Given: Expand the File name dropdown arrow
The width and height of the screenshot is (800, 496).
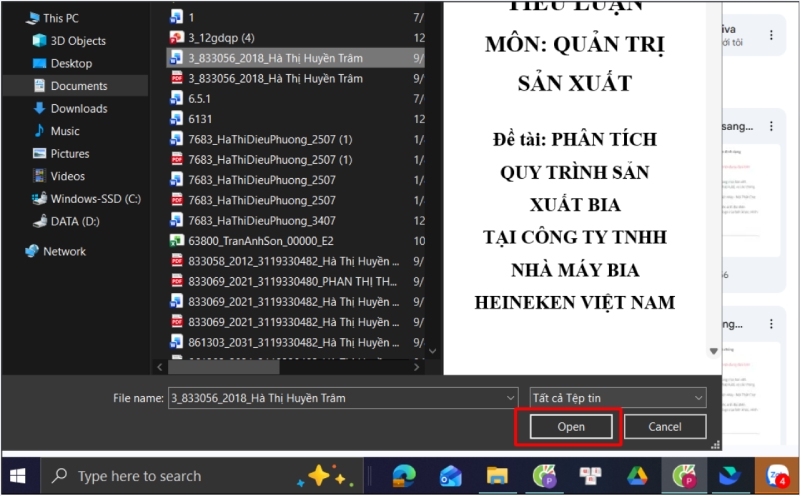Looking at the screenshot, I should 510,398.
